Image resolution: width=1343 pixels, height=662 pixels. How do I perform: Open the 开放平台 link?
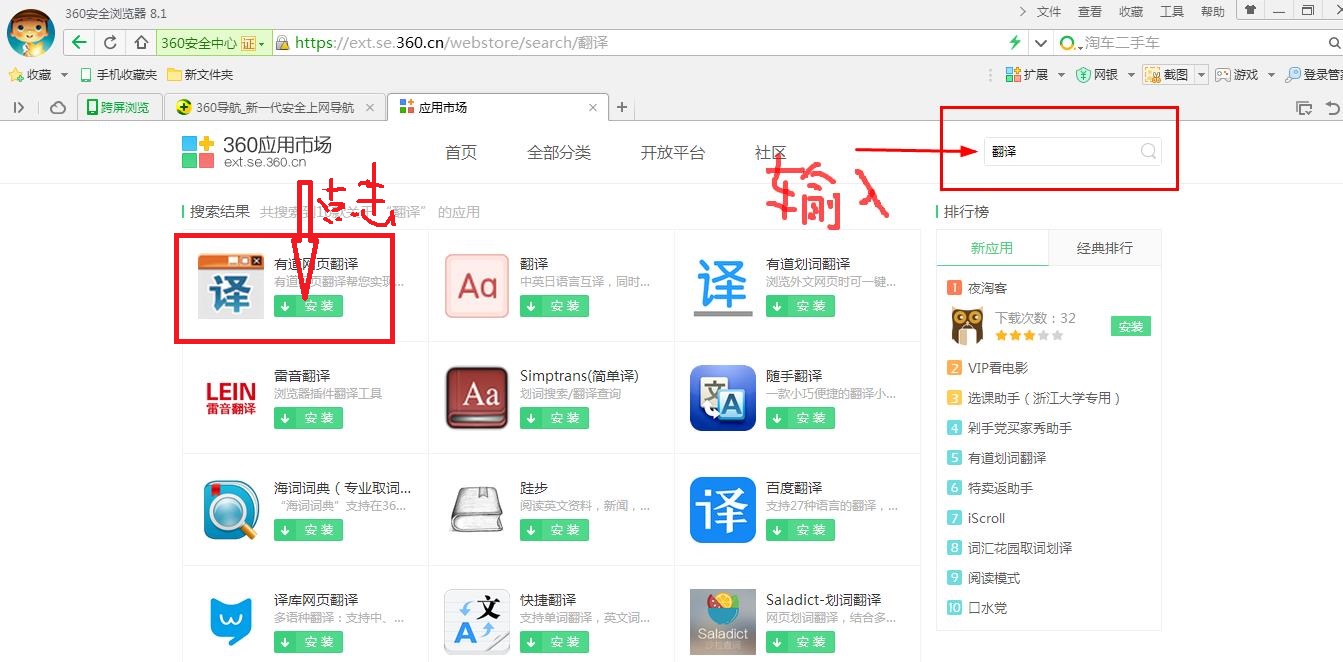click(x=674, y=152)
